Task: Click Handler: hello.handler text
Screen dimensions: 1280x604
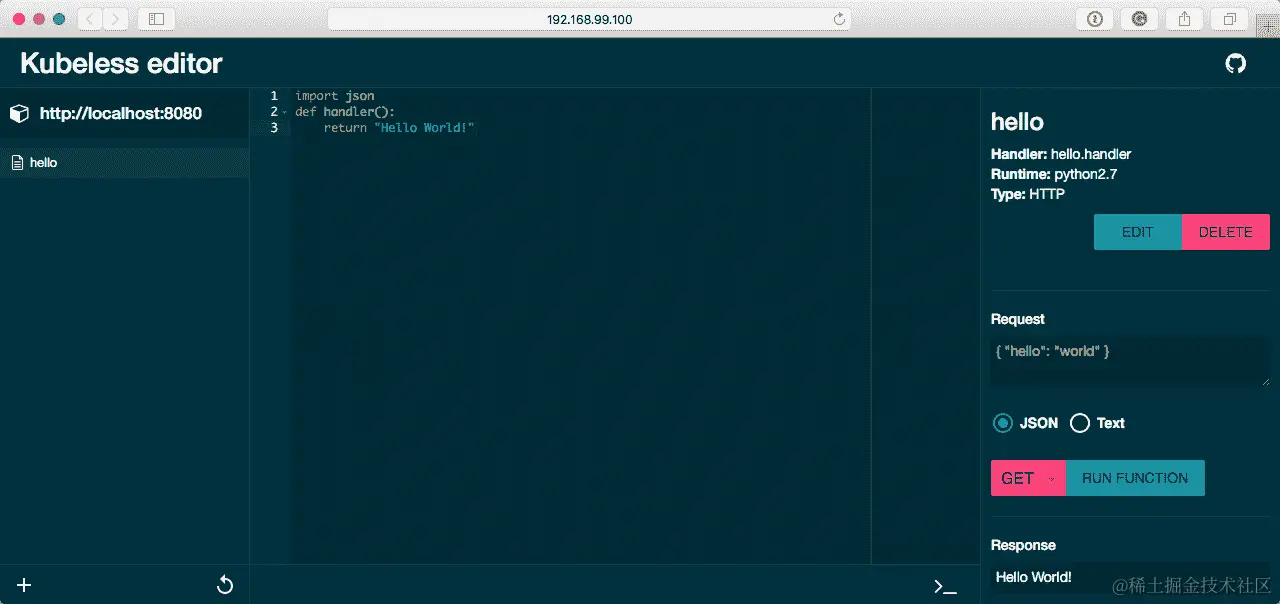Action: [1061, 154]
